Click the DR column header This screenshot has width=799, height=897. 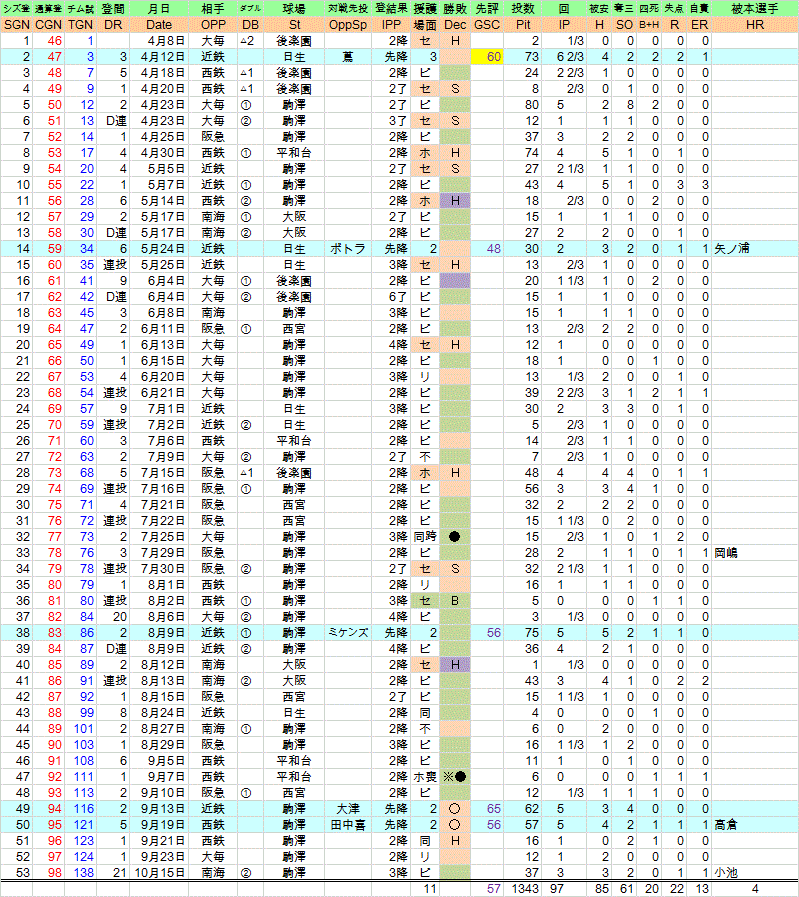point(113,25)
